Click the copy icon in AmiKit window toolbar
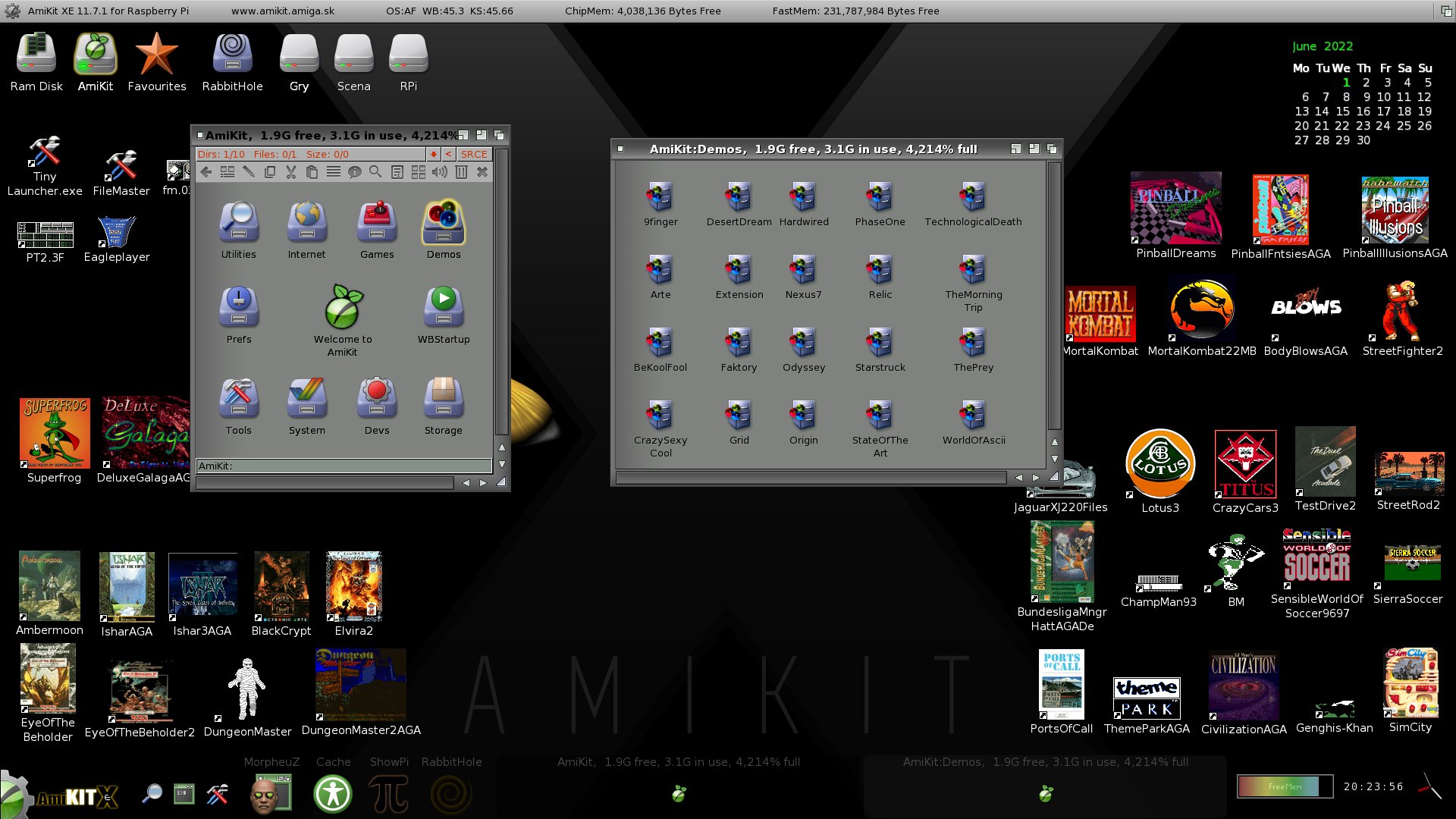Viewport: 1456px width, 819px height. [x=269, y=172]
